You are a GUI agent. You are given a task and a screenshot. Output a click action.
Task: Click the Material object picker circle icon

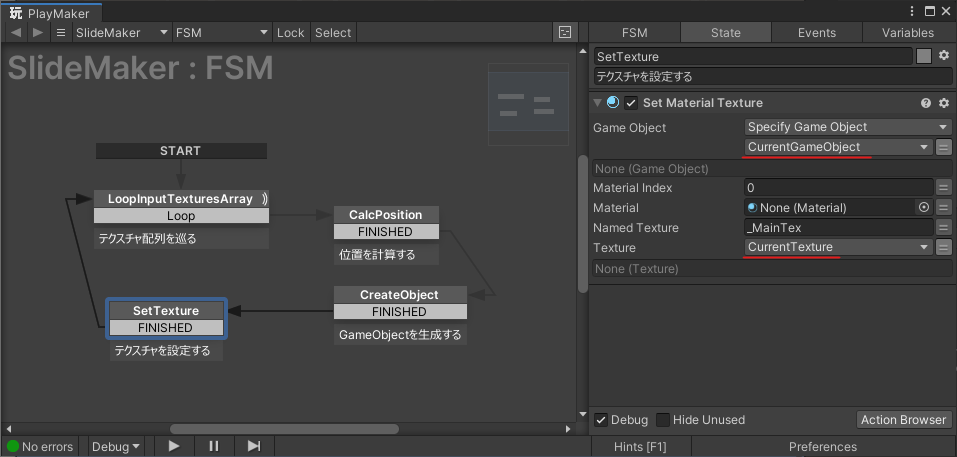[923, 208]
